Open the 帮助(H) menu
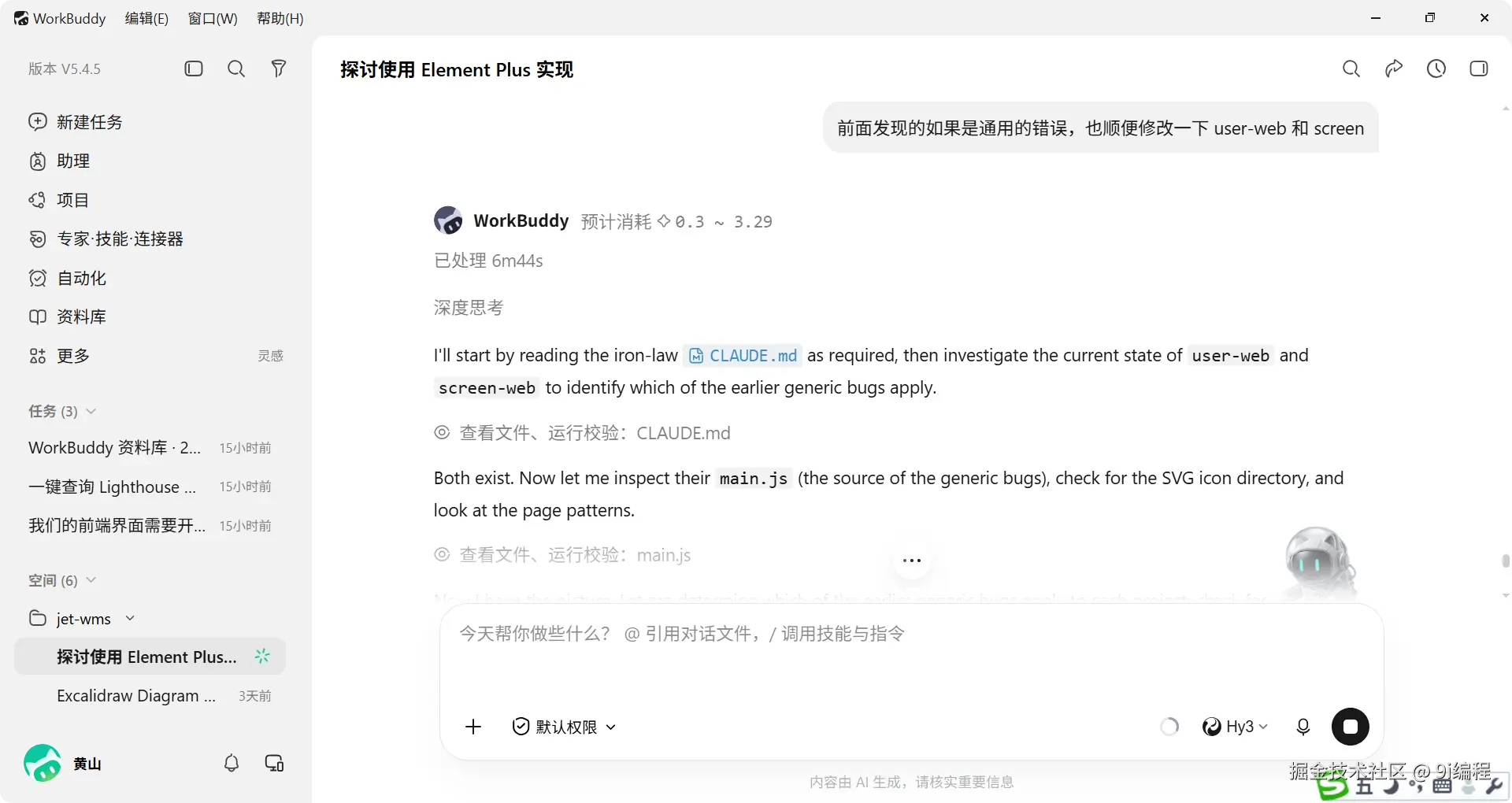Image resolution: width=1512 pixels, height=803 pixels. point(280,18)
